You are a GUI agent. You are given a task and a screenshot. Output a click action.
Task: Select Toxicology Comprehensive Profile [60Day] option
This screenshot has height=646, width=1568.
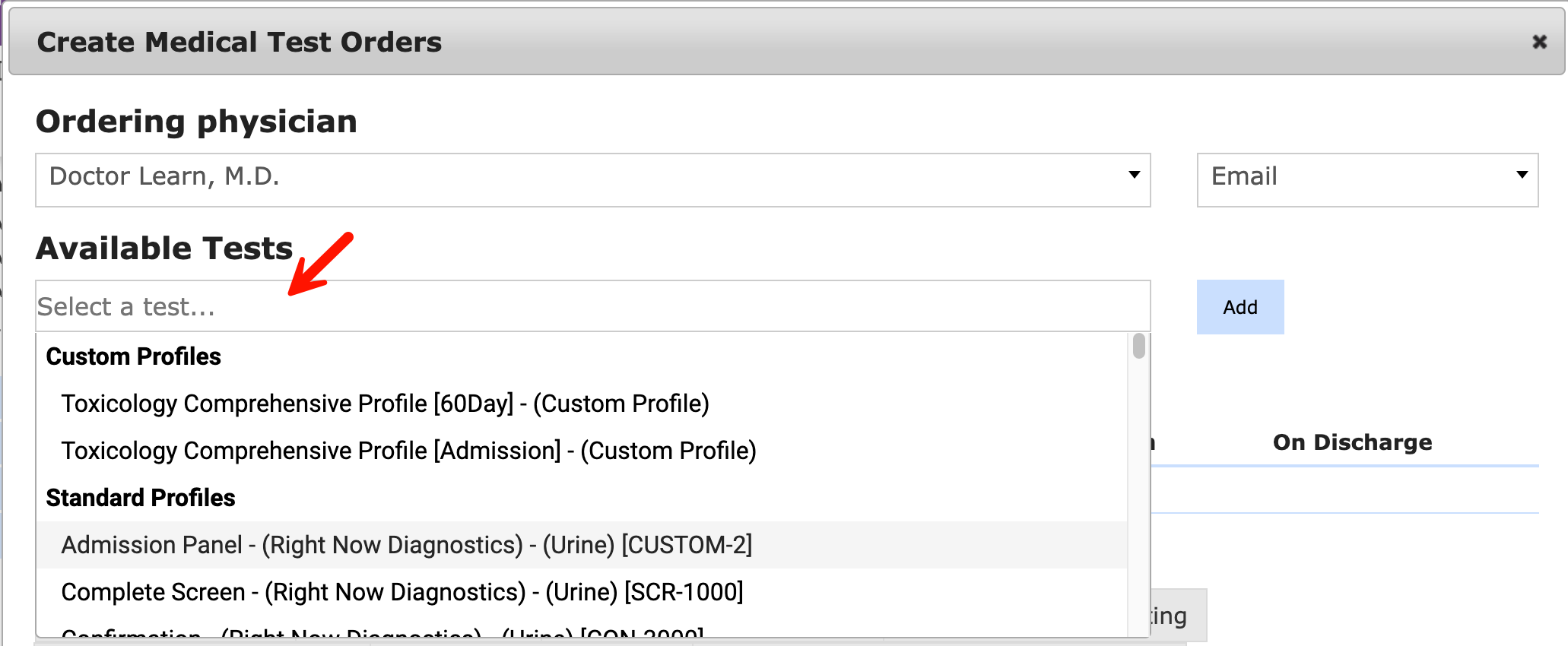tap(385, 404)
